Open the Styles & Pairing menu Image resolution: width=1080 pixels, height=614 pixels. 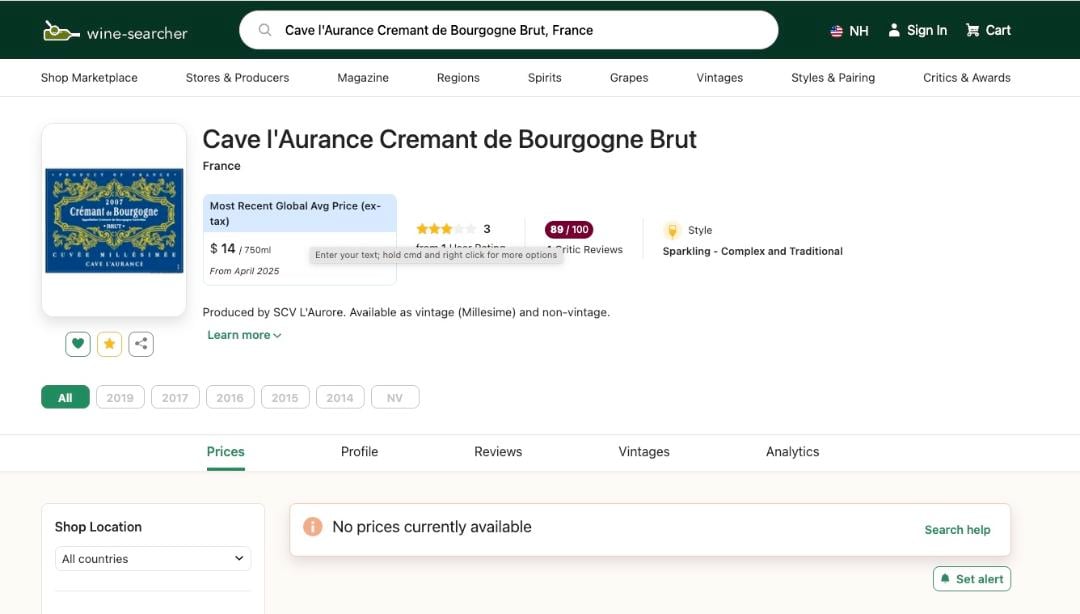coord(833,78)
